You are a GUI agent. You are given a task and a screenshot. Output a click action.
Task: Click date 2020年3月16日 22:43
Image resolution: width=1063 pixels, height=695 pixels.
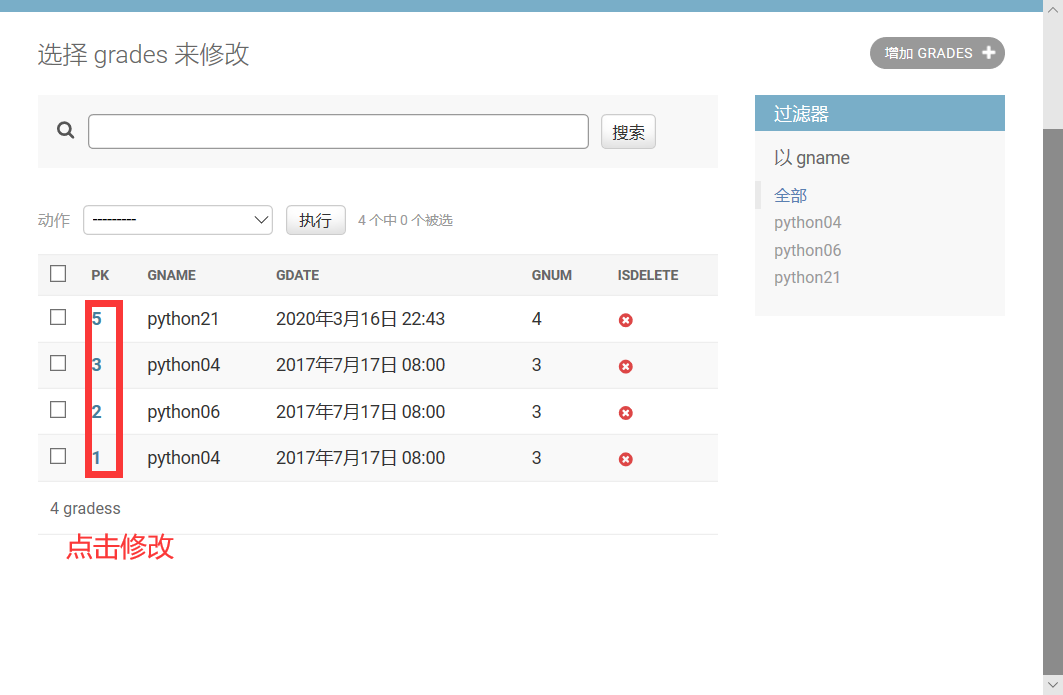(x=361, y=319)
